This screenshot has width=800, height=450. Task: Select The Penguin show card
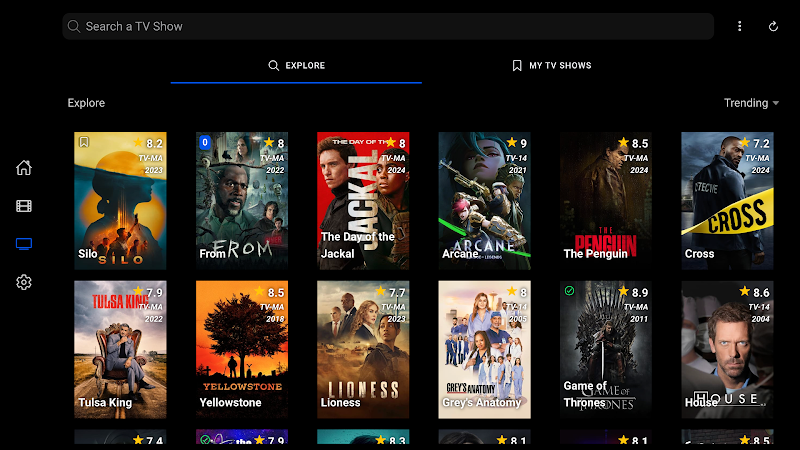(606, 201)
